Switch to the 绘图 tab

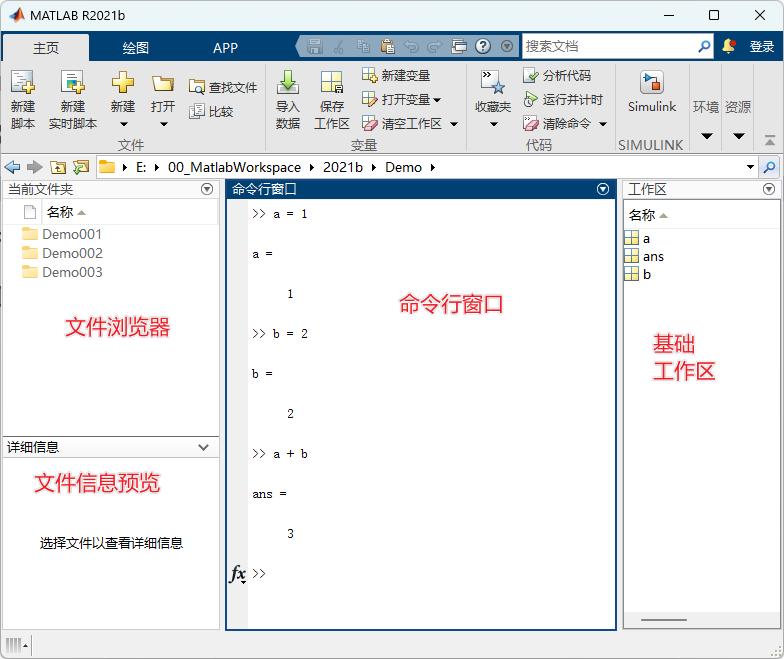point(136,48)
